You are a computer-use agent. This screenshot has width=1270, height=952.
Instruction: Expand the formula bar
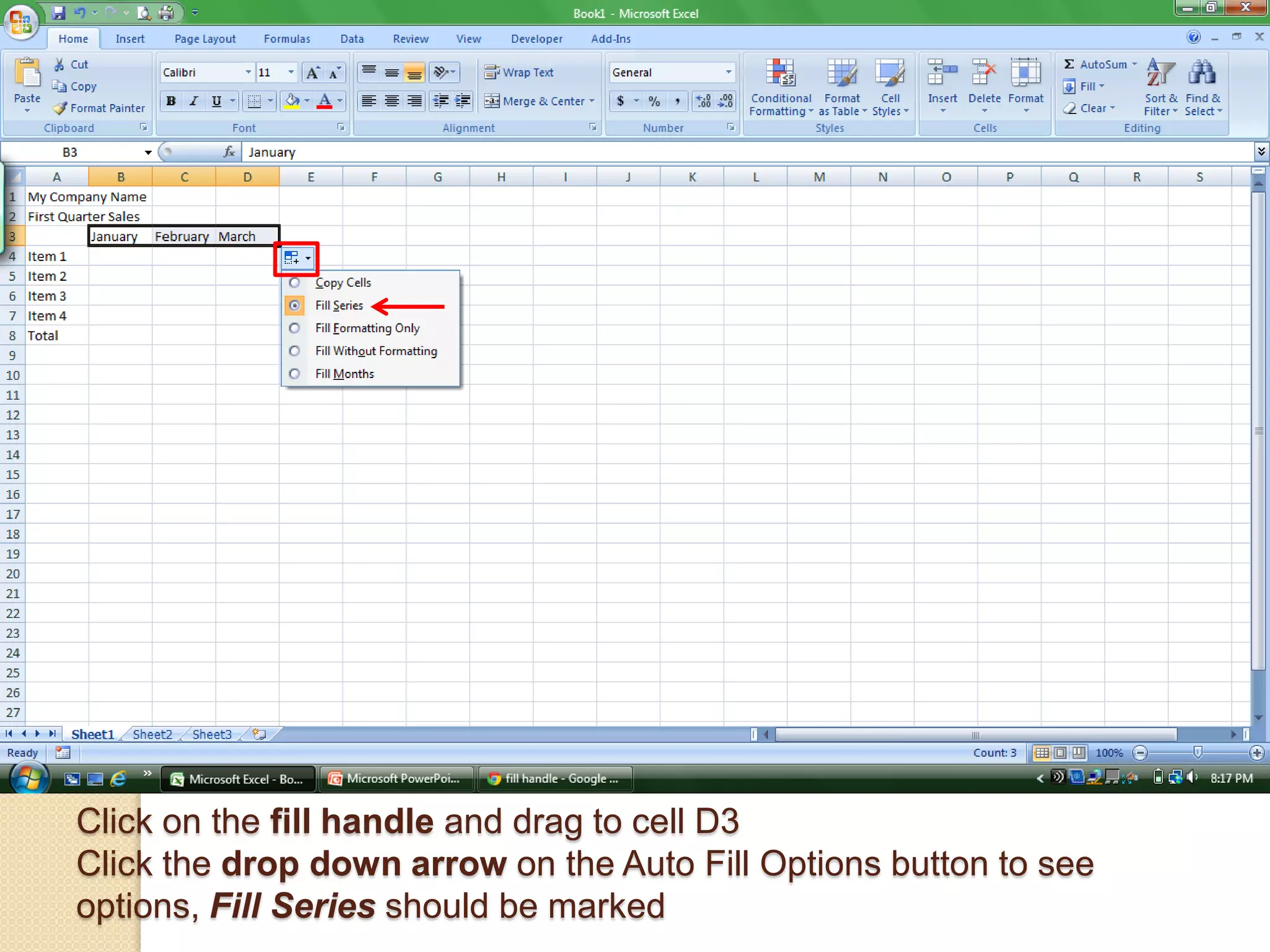click(x=1261, y=152)
